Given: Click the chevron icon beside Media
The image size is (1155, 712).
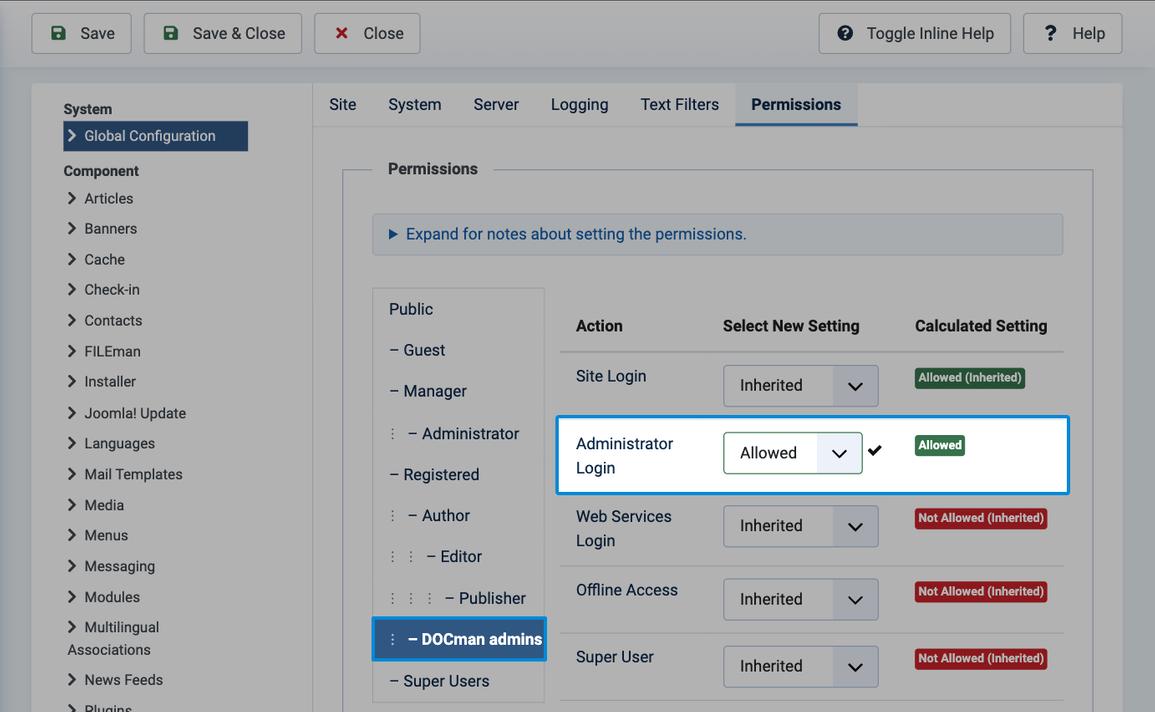Looking at the screenshot, I should coord(71,505).
